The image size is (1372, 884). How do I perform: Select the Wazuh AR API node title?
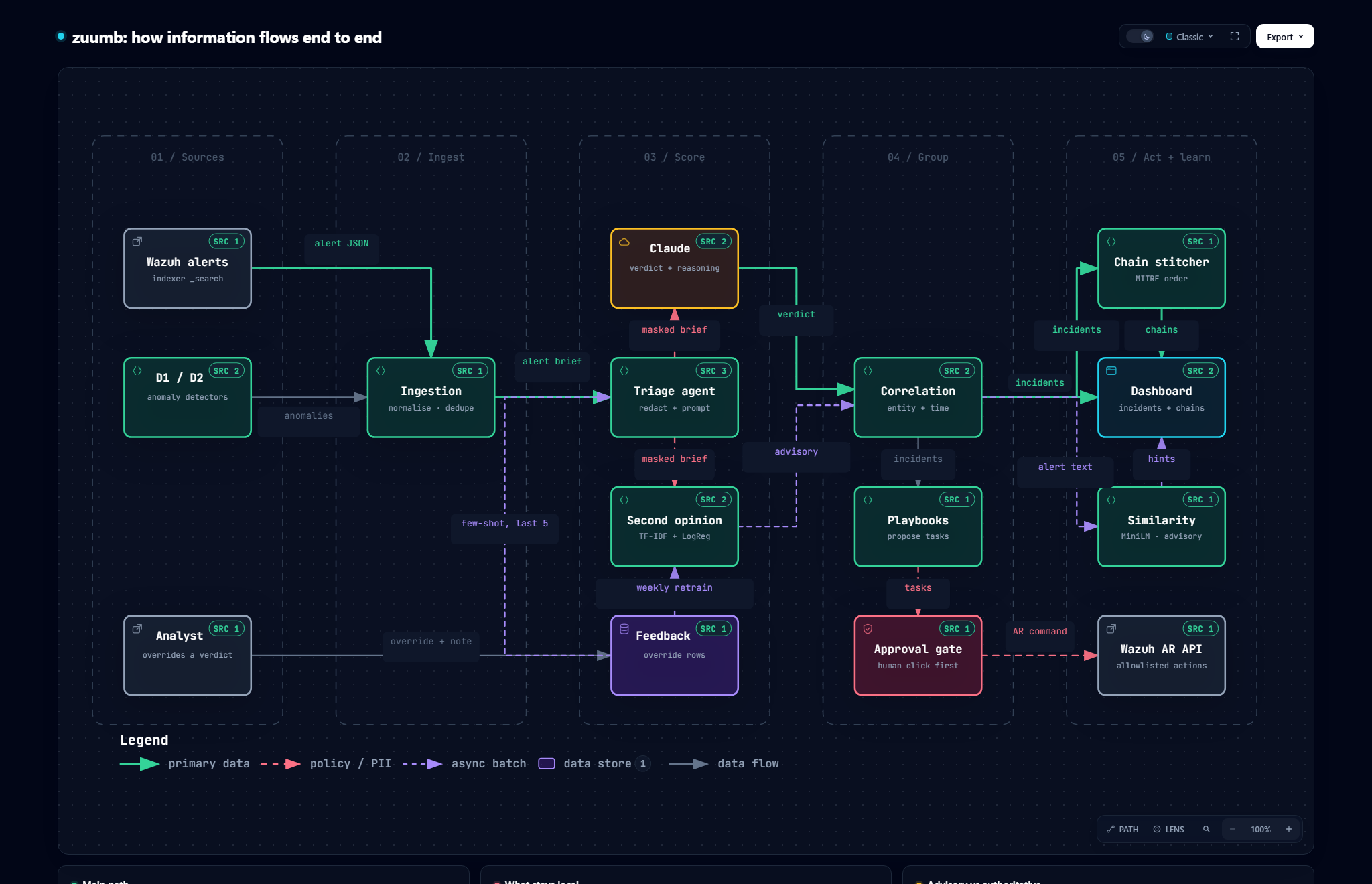[1161, 649]
